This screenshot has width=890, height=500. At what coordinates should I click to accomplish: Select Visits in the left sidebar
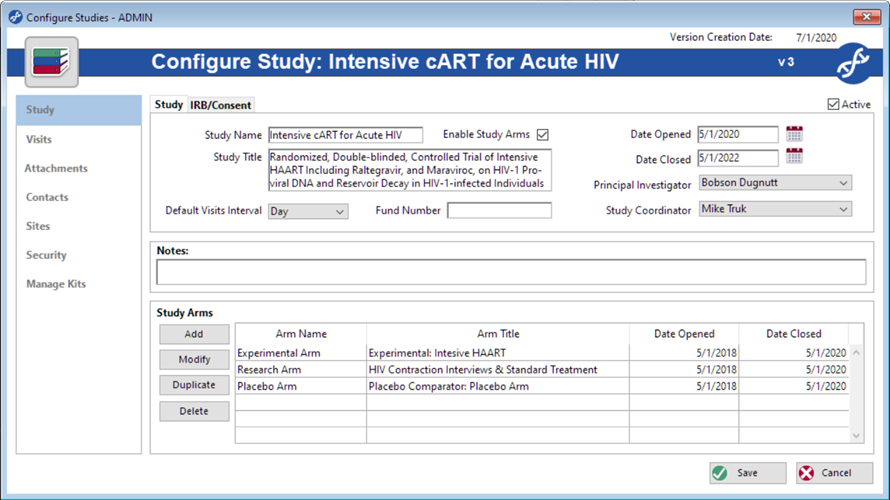(x=39, y=139)
